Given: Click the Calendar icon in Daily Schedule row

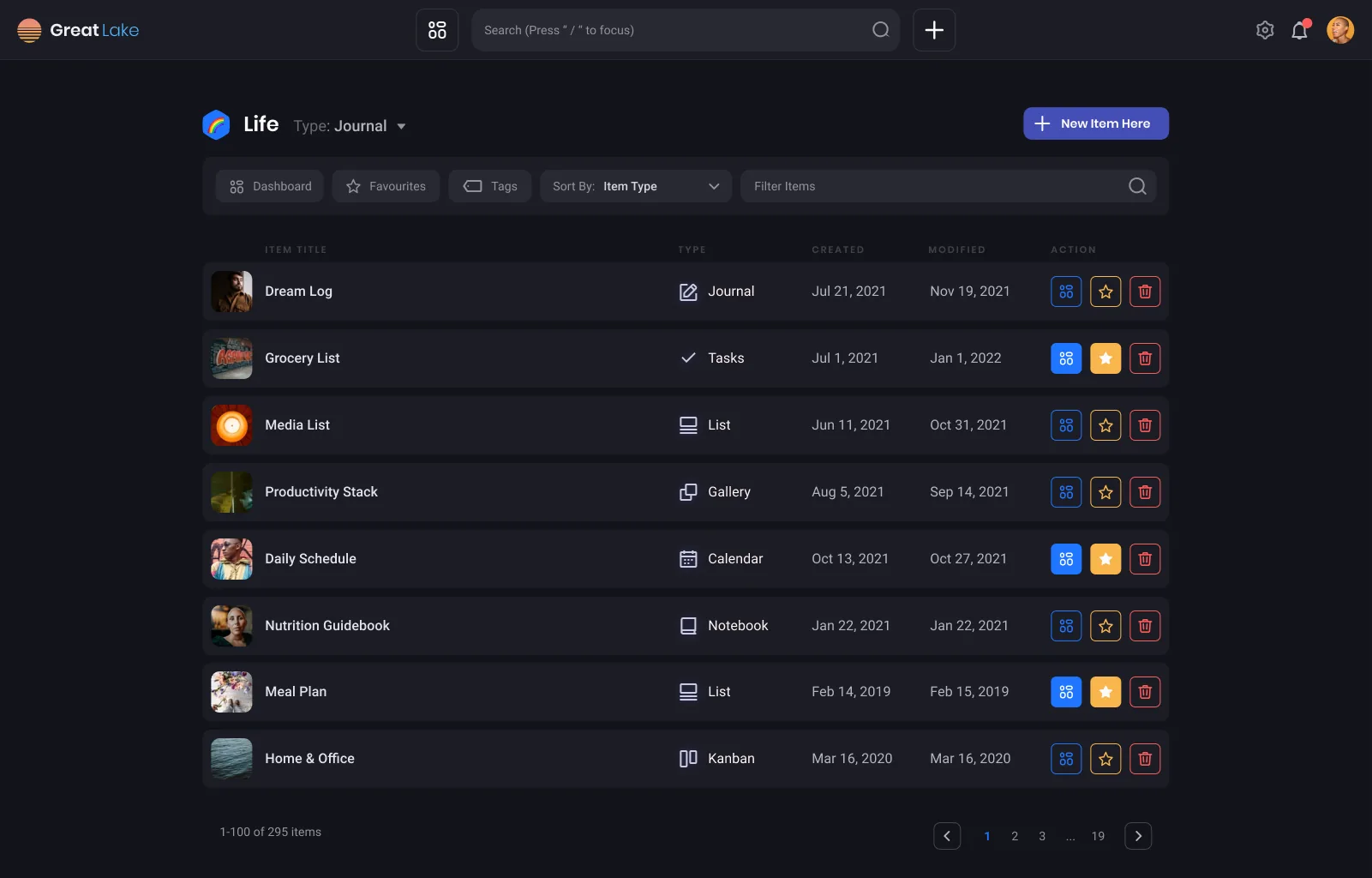Looking at the screenshot, I should (x=688, y=559).
